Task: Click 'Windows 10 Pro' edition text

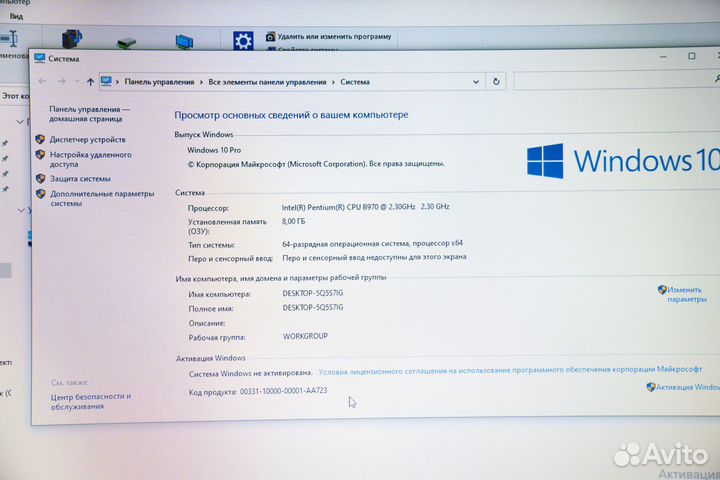Action: (x=214, y=150)
